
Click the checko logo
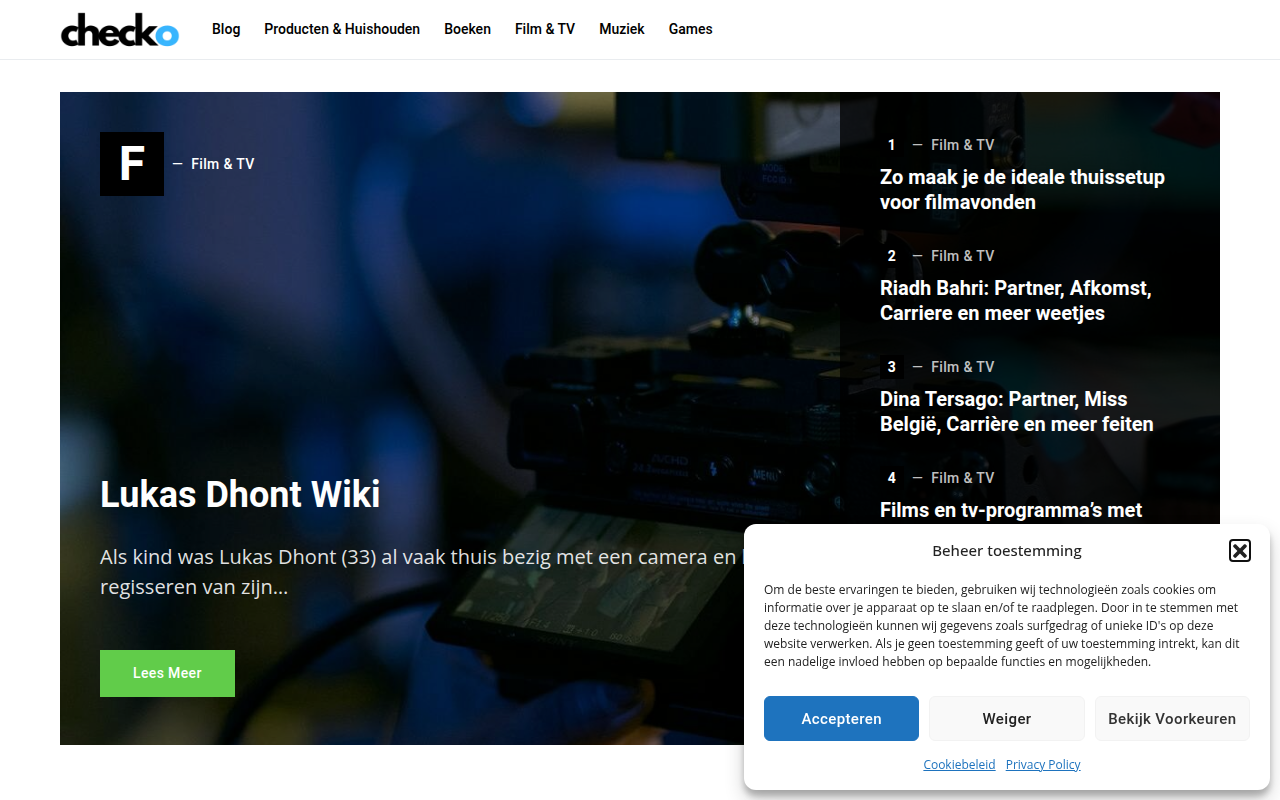point(120,30)
